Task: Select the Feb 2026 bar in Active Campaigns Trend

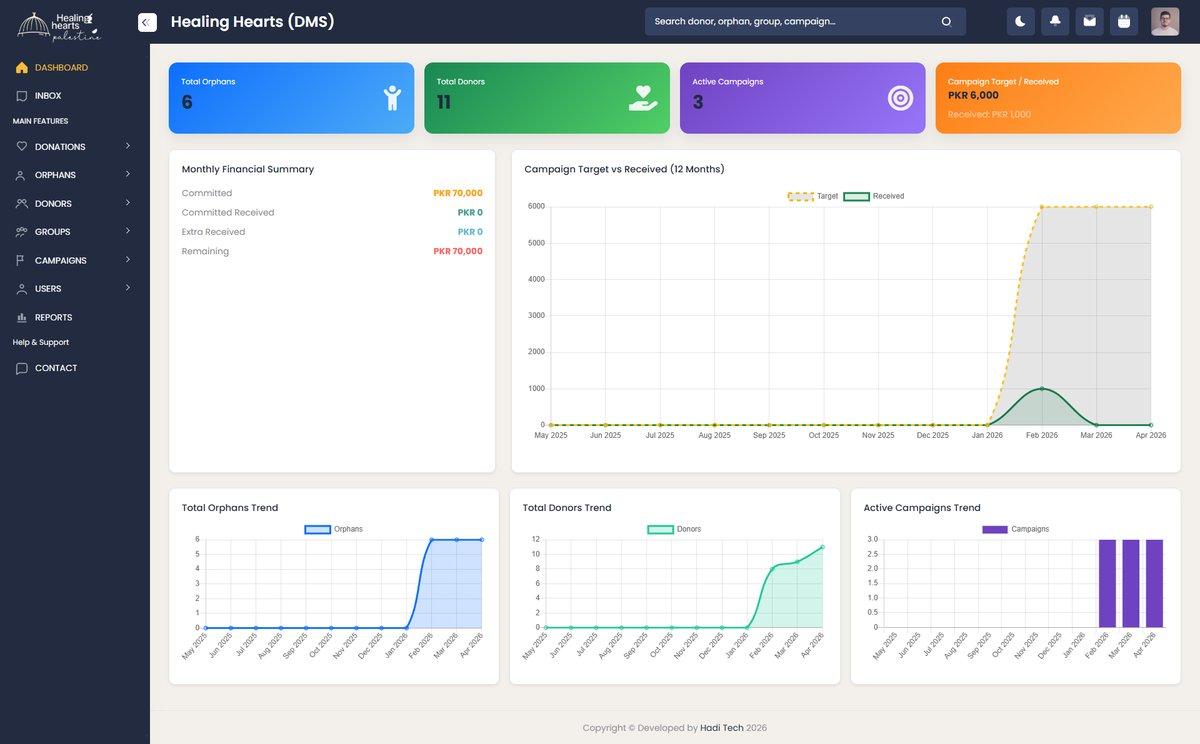Action: (x=1107, y=583)
